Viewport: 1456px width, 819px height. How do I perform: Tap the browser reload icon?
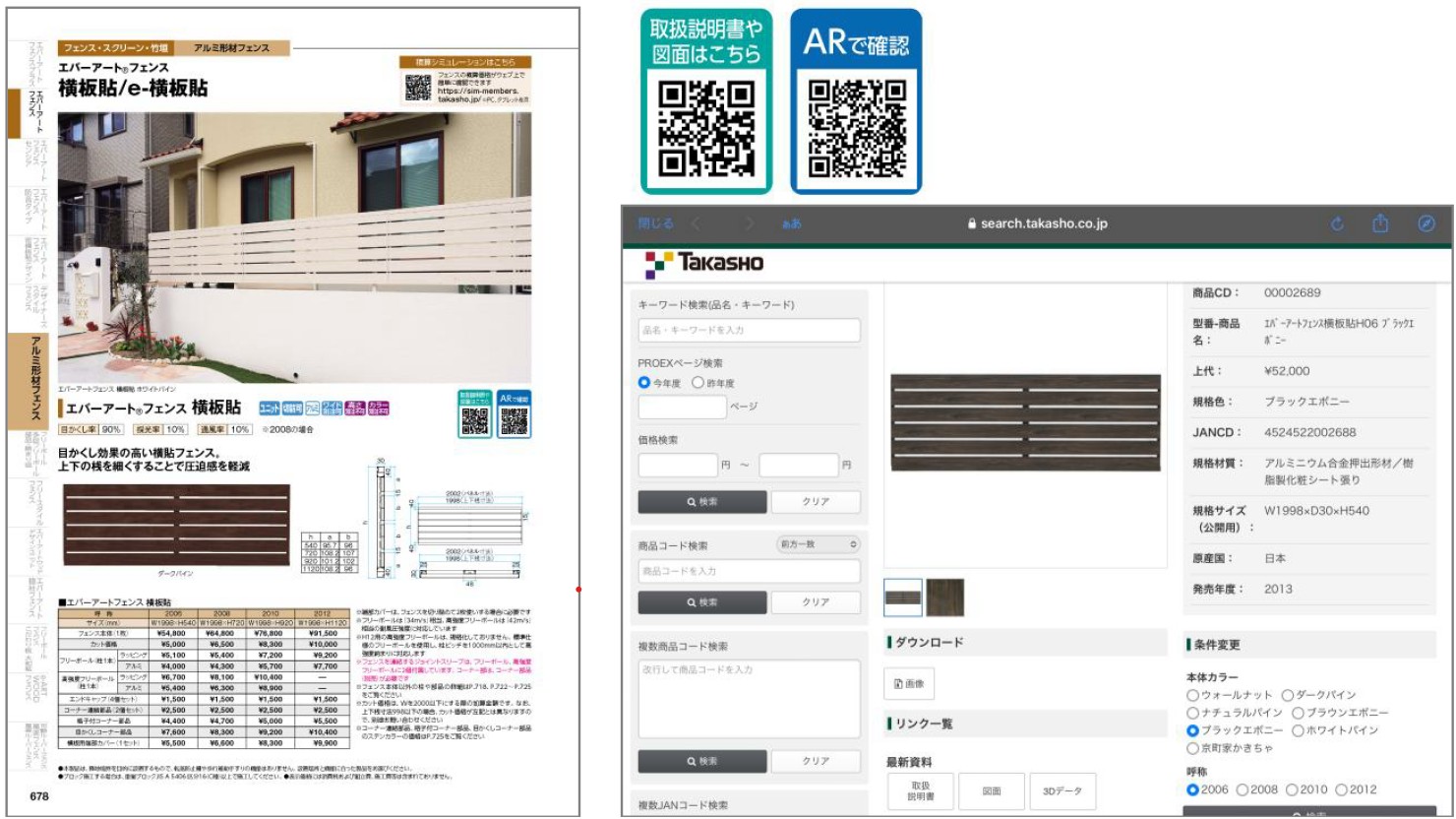click(x=1337, y=223)
